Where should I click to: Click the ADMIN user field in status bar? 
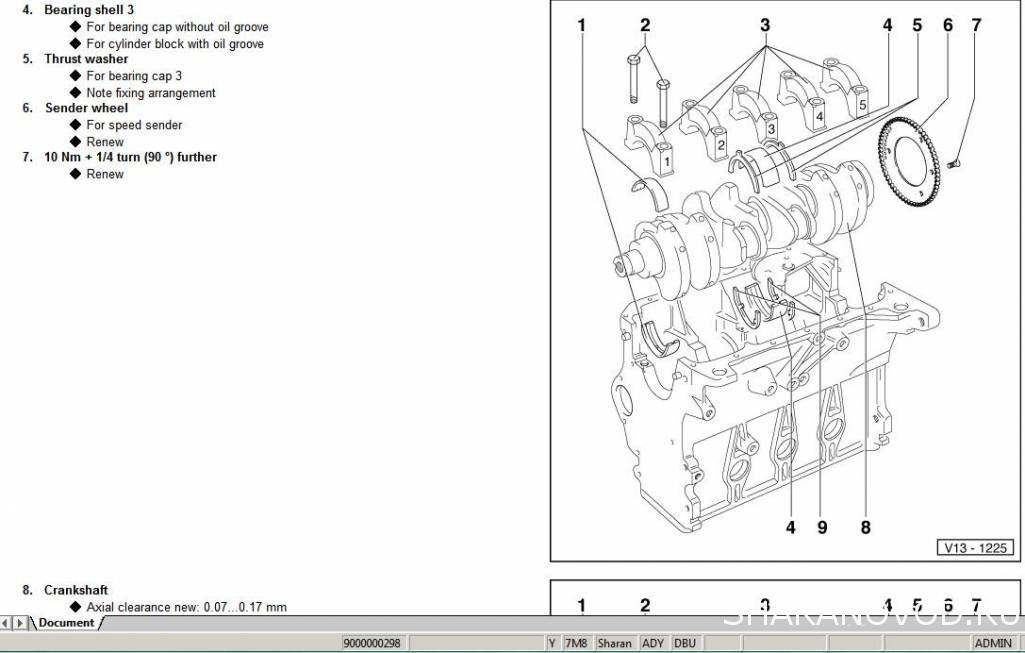[x=993, y=643]
